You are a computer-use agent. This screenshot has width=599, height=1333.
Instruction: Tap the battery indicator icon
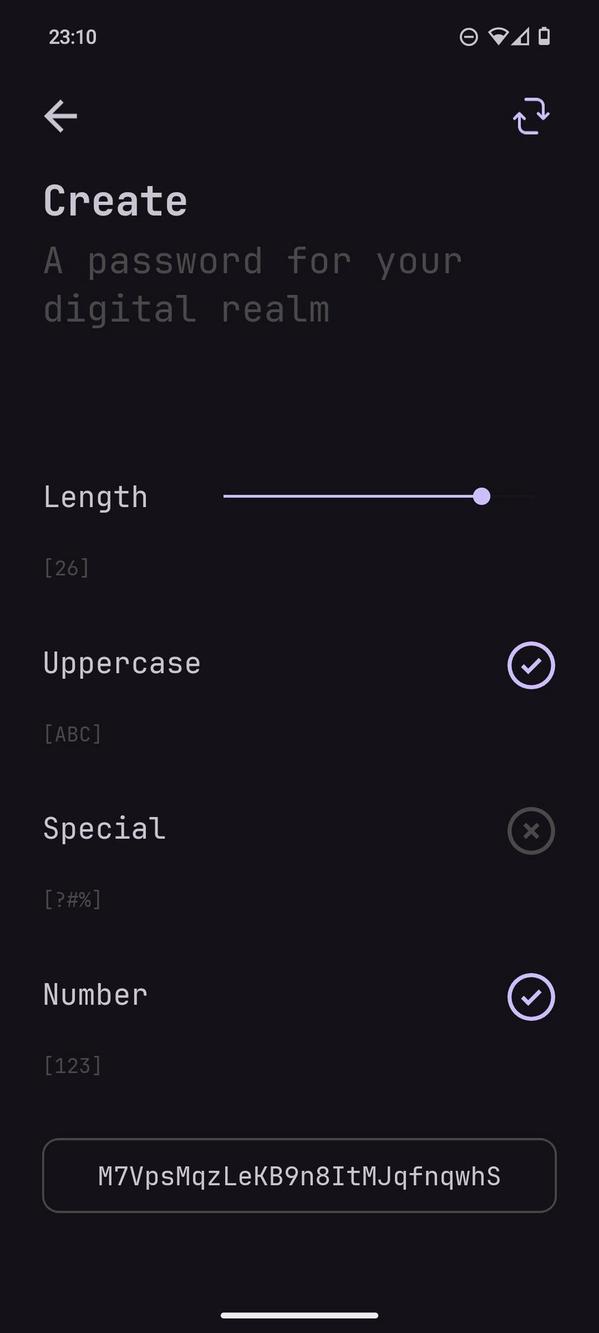[544, 37]
